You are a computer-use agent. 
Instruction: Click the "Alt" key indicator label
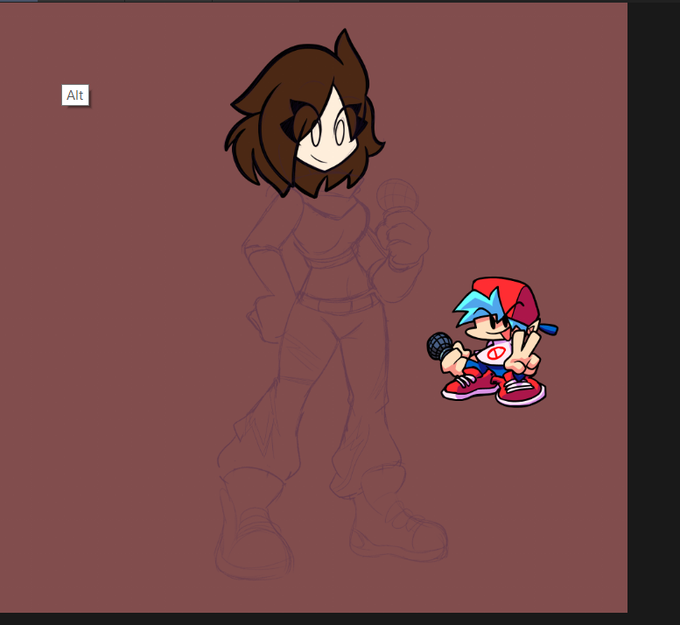pos(75,95)
